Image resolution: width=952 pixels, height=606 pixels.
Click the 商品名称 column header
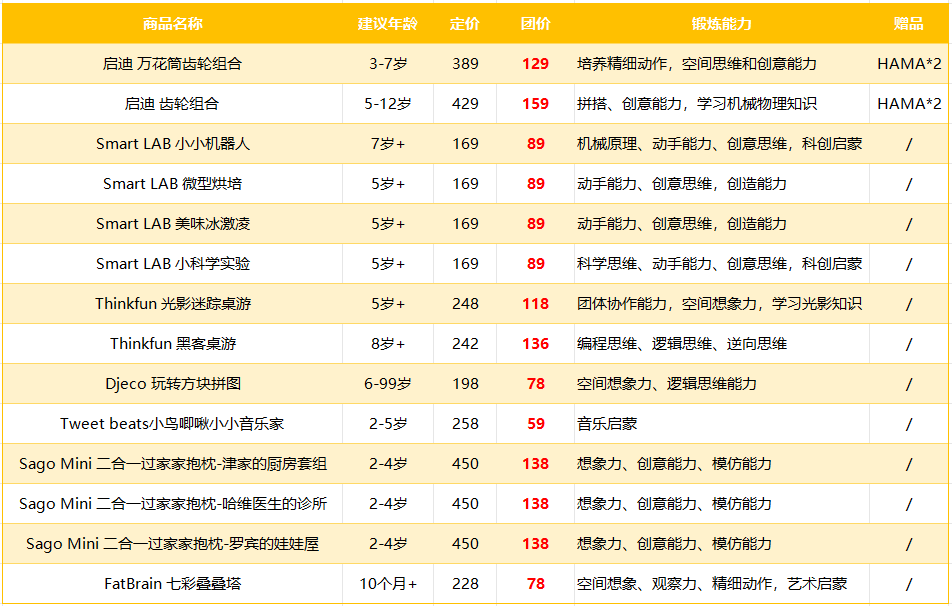coord(172,24)
